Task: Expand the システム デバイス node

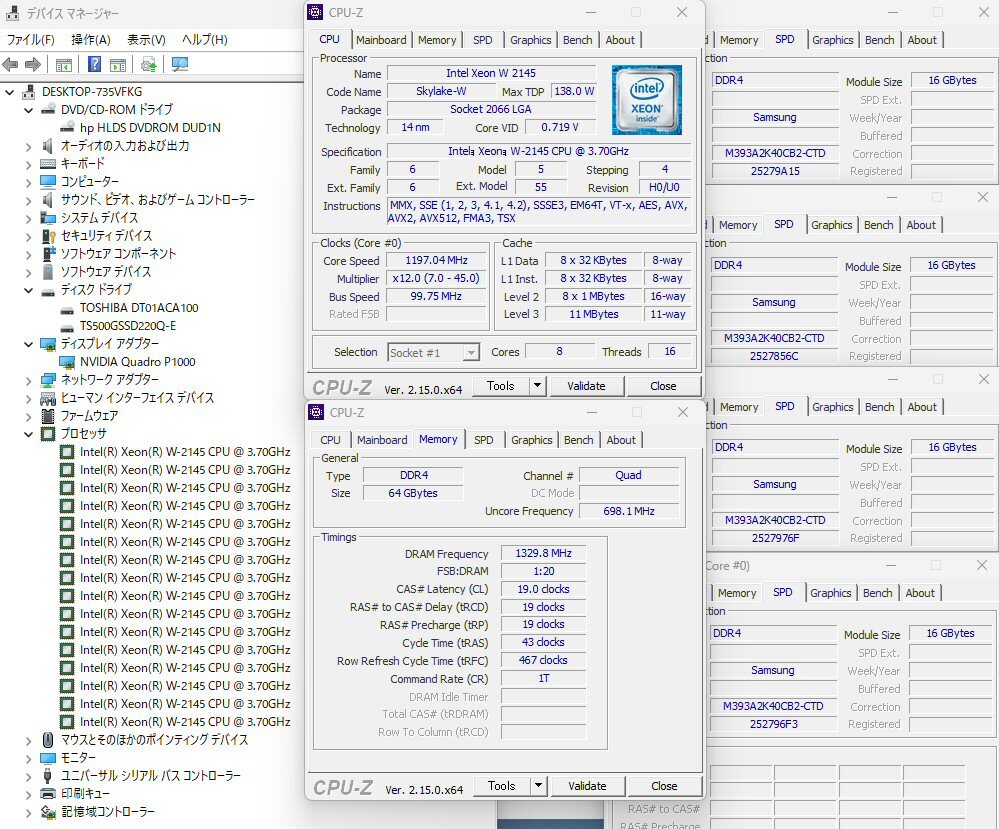Action: [29, 219]
